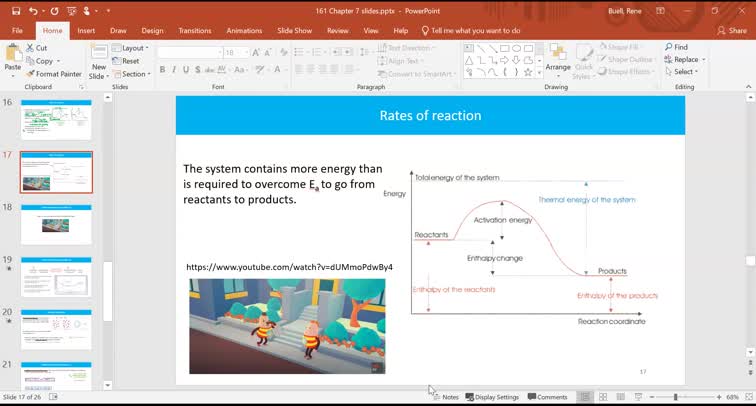This screenshot has width=756, height=406.
Task: Open the Transitions tab
Action: pyautogui.click(x=194, y=31)
